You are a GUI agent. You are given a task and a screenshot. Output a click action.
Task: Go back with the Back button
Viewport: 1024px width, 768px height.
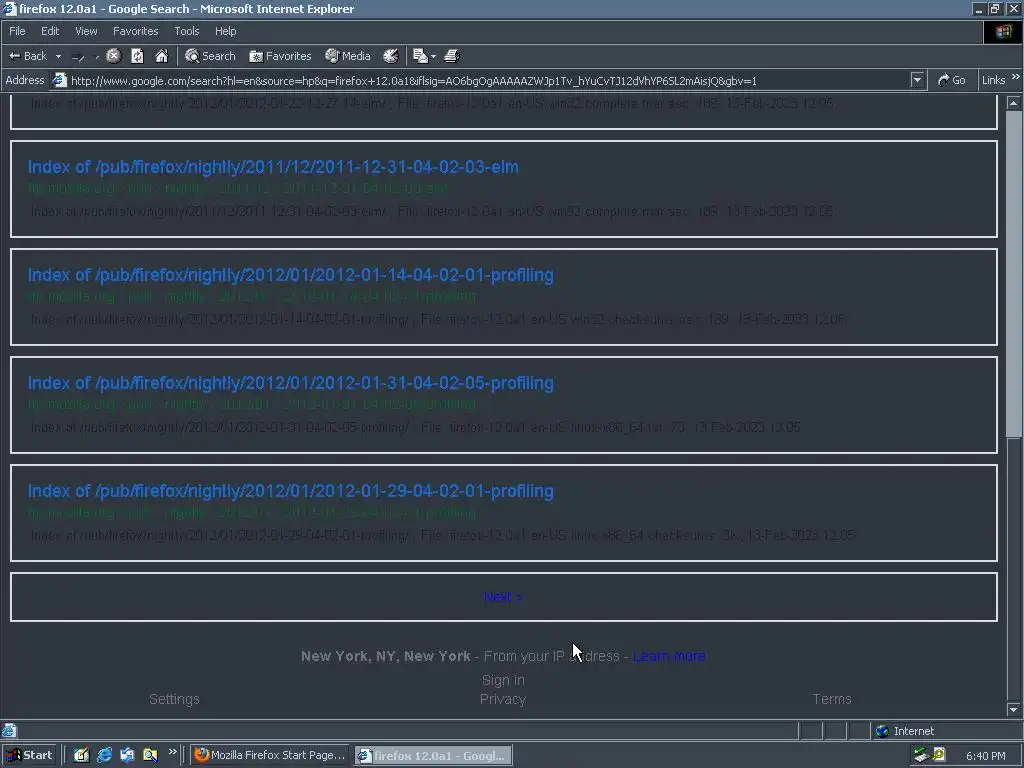[28, 56]
